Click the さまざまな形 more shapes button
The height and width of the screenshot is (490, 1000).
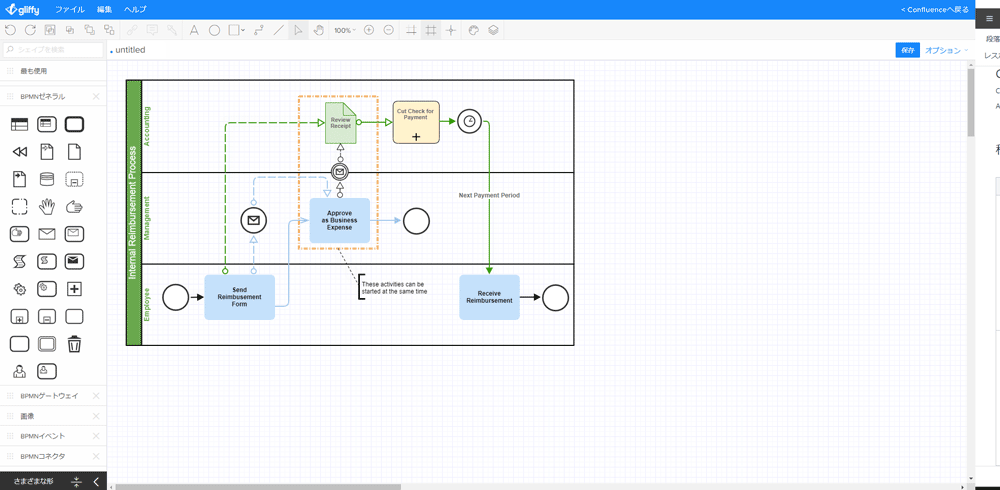click(x=34, y=482)
